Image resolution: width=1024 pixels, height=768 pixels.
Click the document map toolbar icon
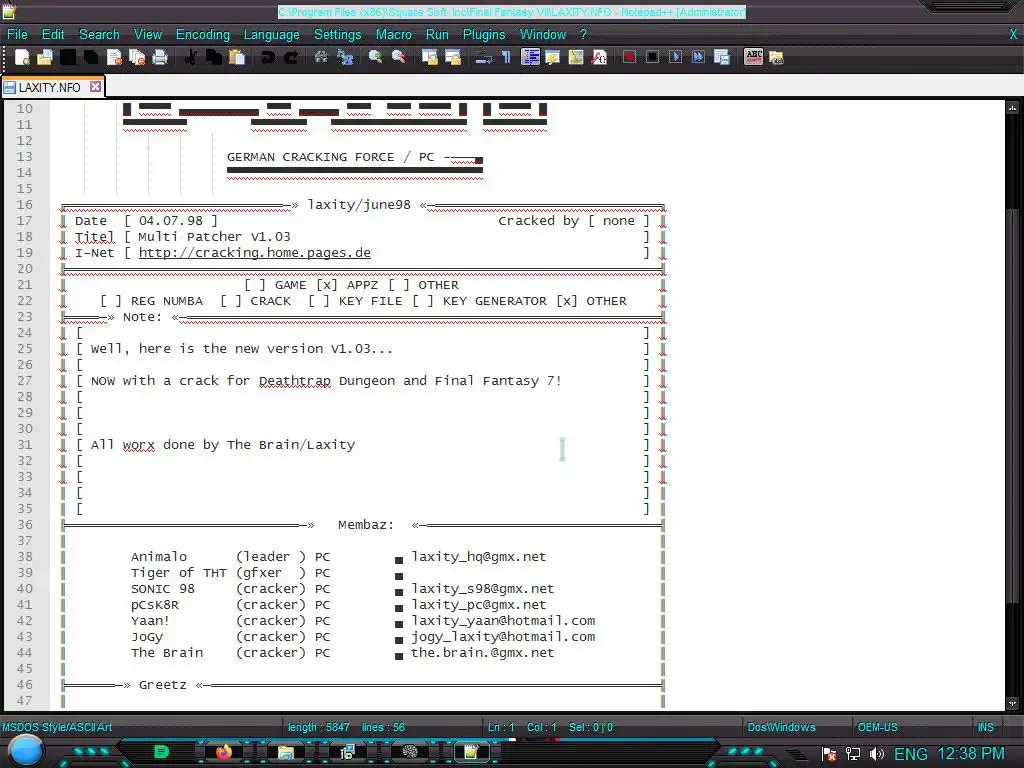(x=575, y=57)
